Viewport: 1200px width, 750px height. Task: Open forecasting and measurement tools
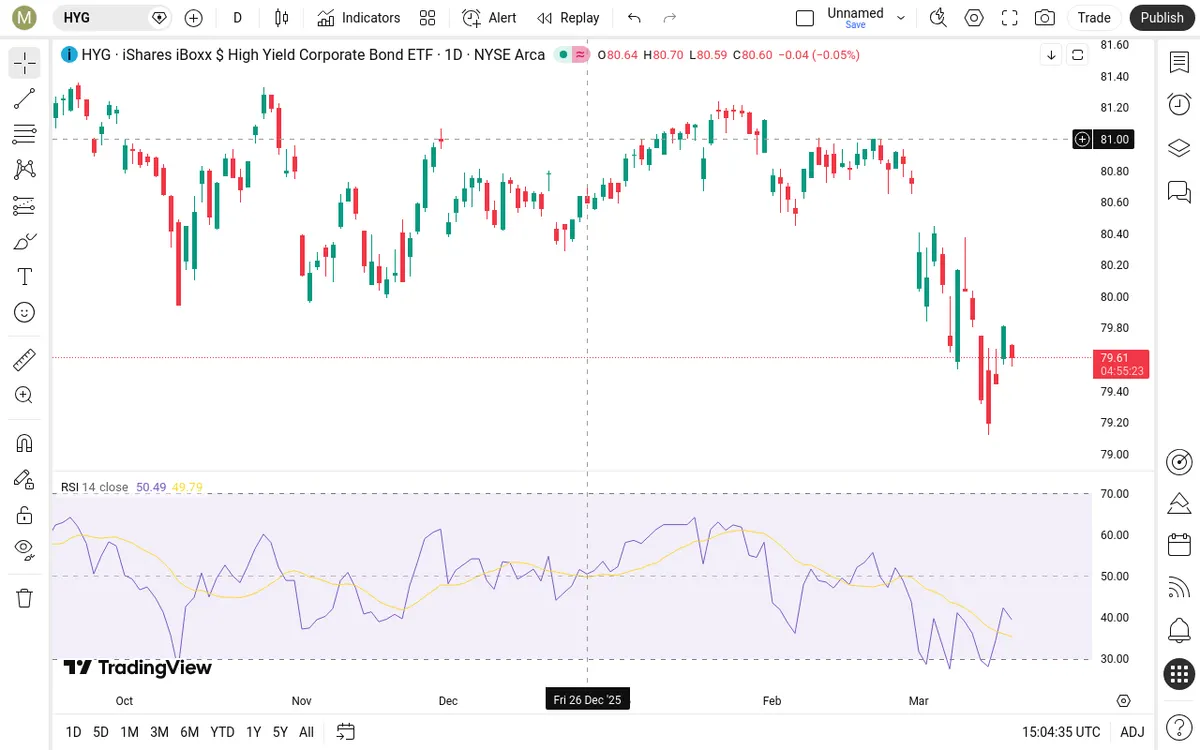[25, 205]
